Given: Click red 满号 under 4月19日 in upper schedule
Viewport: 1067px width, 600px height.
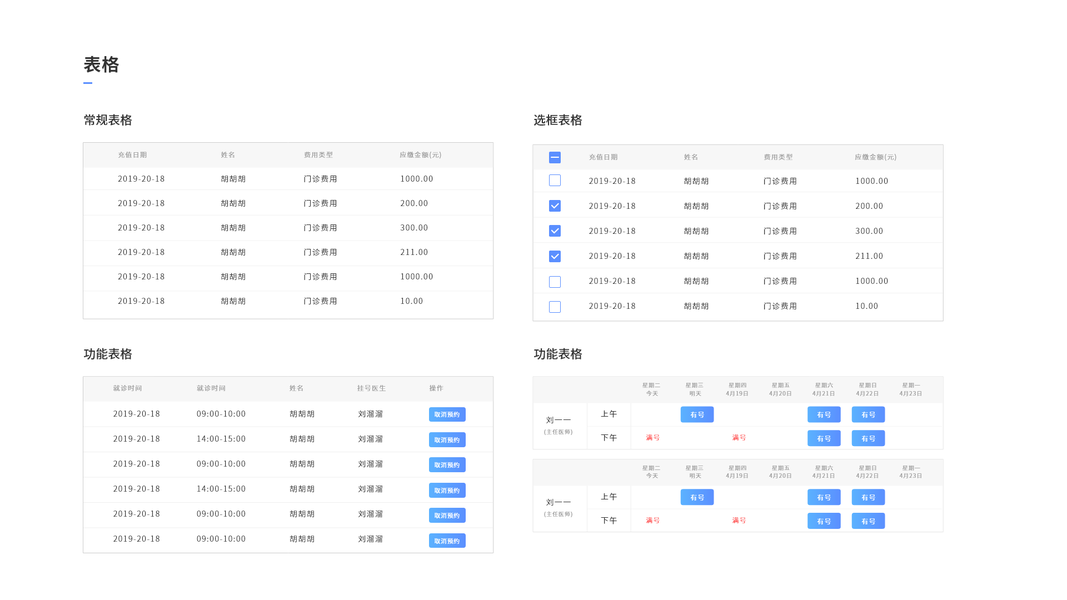Looking at the screenshot, I should pyautogui.click(x=738, y=437).
